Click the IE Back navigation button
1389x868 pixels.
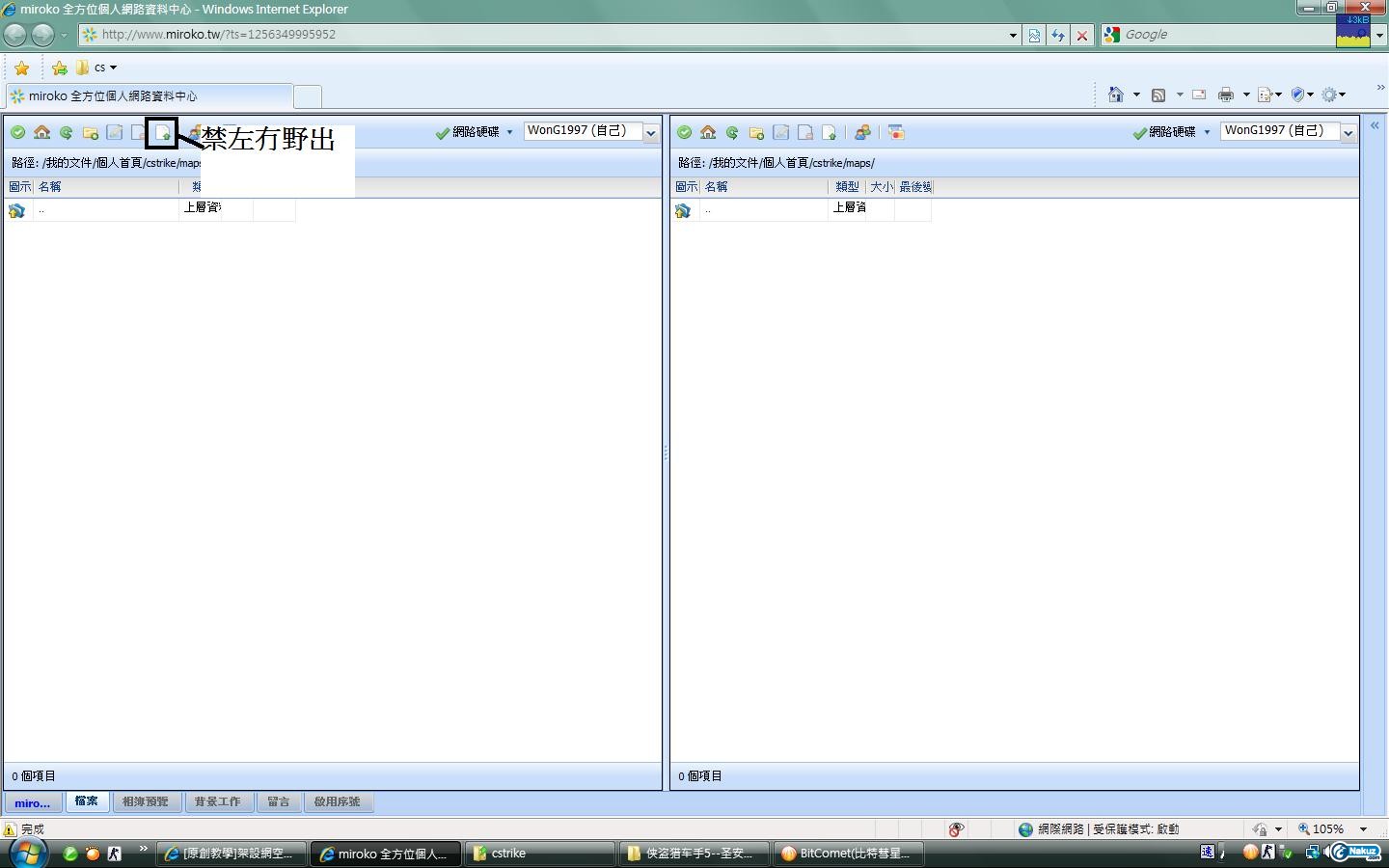15,35
